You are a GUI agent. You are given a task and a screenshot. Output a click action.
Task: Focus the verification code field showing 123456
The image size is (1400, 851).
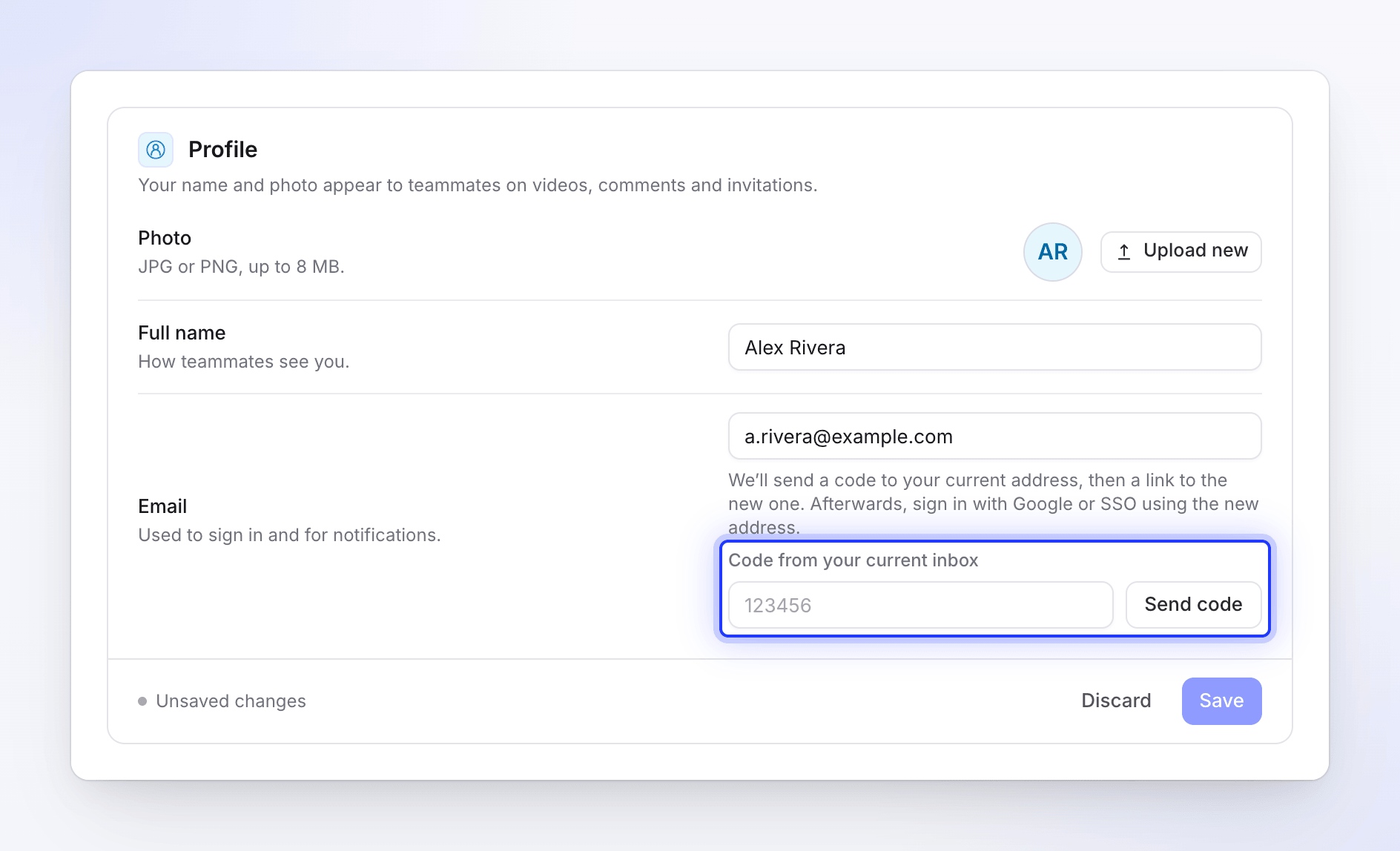click(x=920, y=605)
